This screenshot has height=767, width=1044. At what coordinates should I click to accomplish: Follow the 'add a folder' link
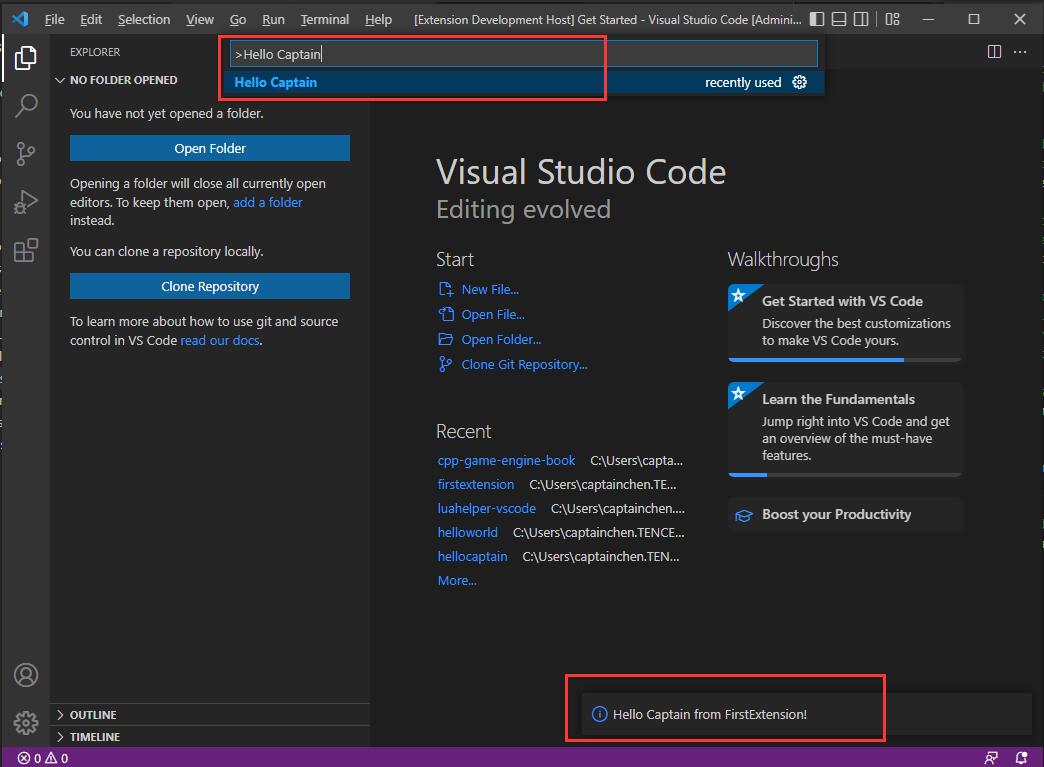(268, 202)
